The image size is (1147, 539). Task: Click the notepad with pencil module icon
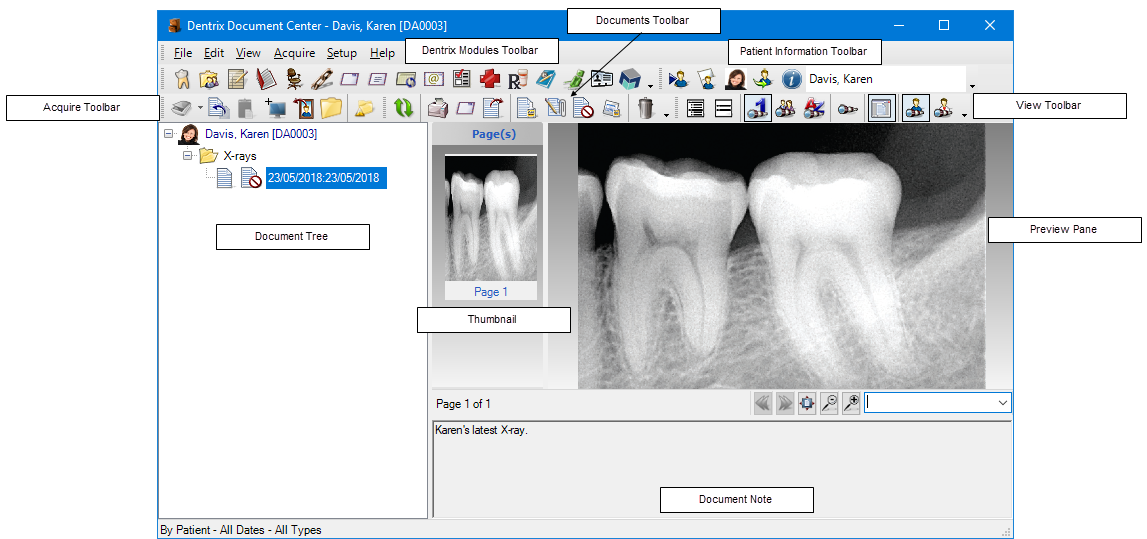pos(237,78)
